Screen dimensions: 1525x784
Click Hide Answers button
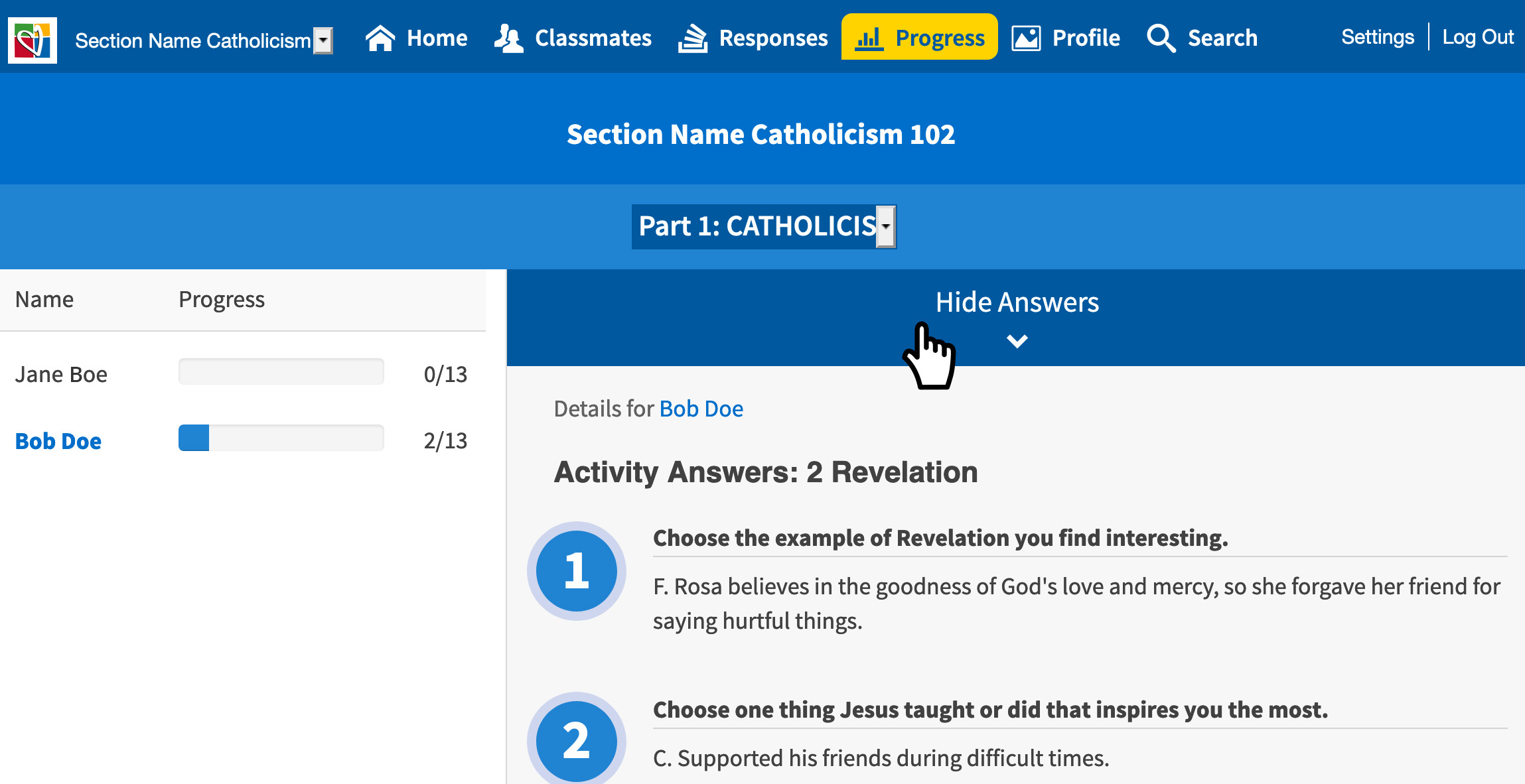(1017, 302)
